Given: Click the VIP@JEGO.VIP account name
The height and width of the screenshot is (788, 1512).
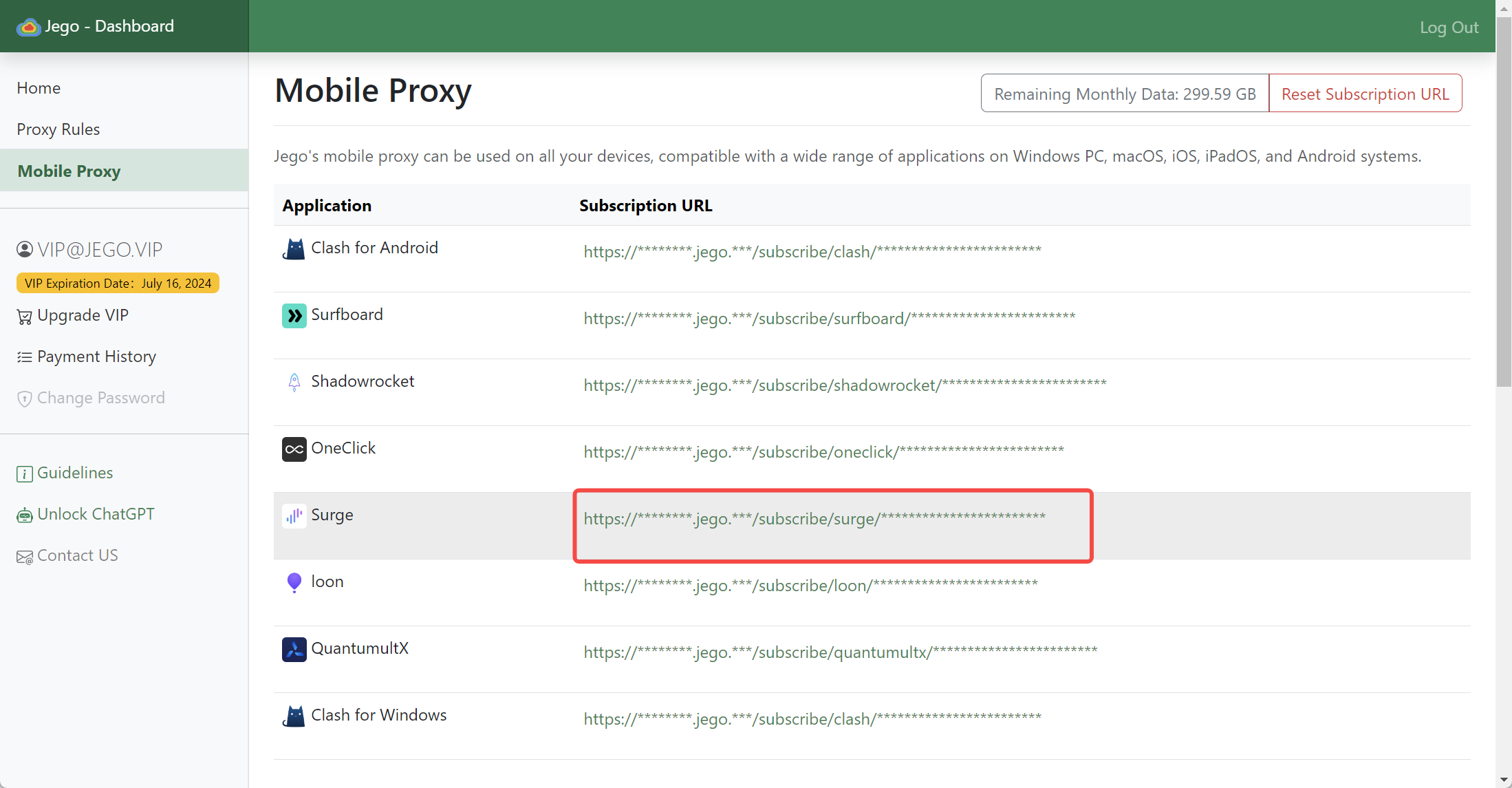Looking at the screenshot, I should (100, 249).
